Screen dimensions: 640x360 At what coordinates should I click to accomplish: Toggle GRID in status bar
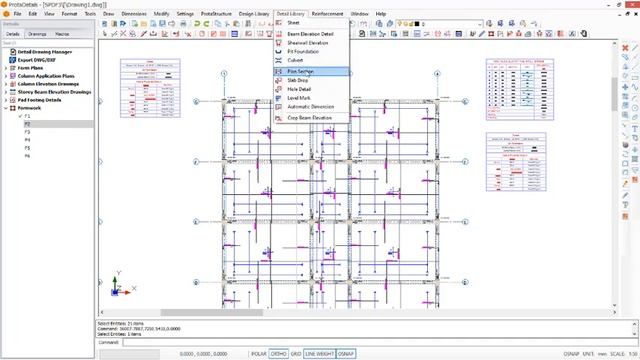click(296, 354)
